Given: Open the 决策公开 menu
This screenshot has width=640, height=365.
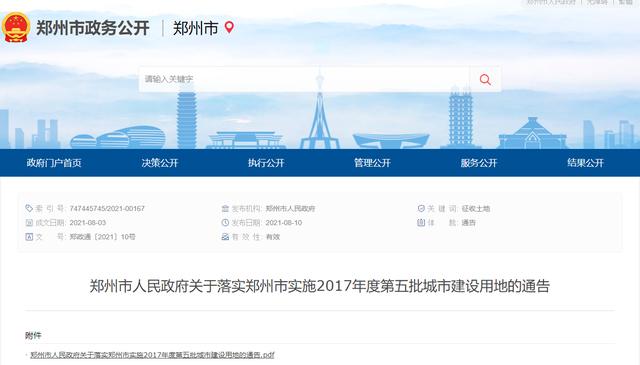Looking at the screenshot, I should pos(160,163).
